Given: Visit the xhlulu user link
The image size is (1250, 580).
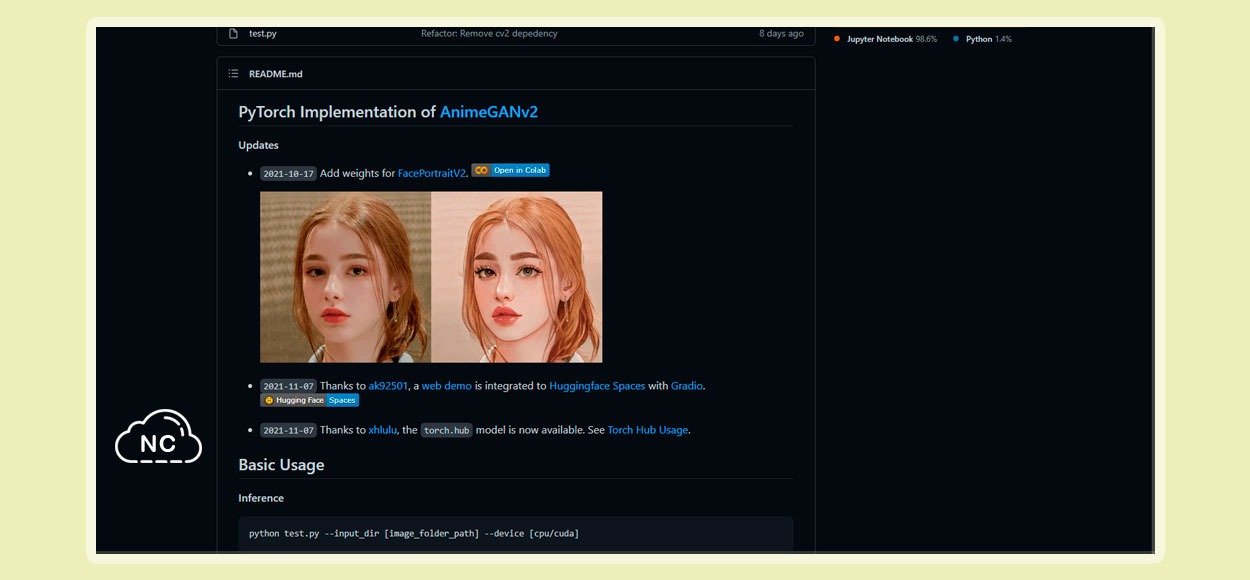Looking at the screenshot, I should (383, 430).
